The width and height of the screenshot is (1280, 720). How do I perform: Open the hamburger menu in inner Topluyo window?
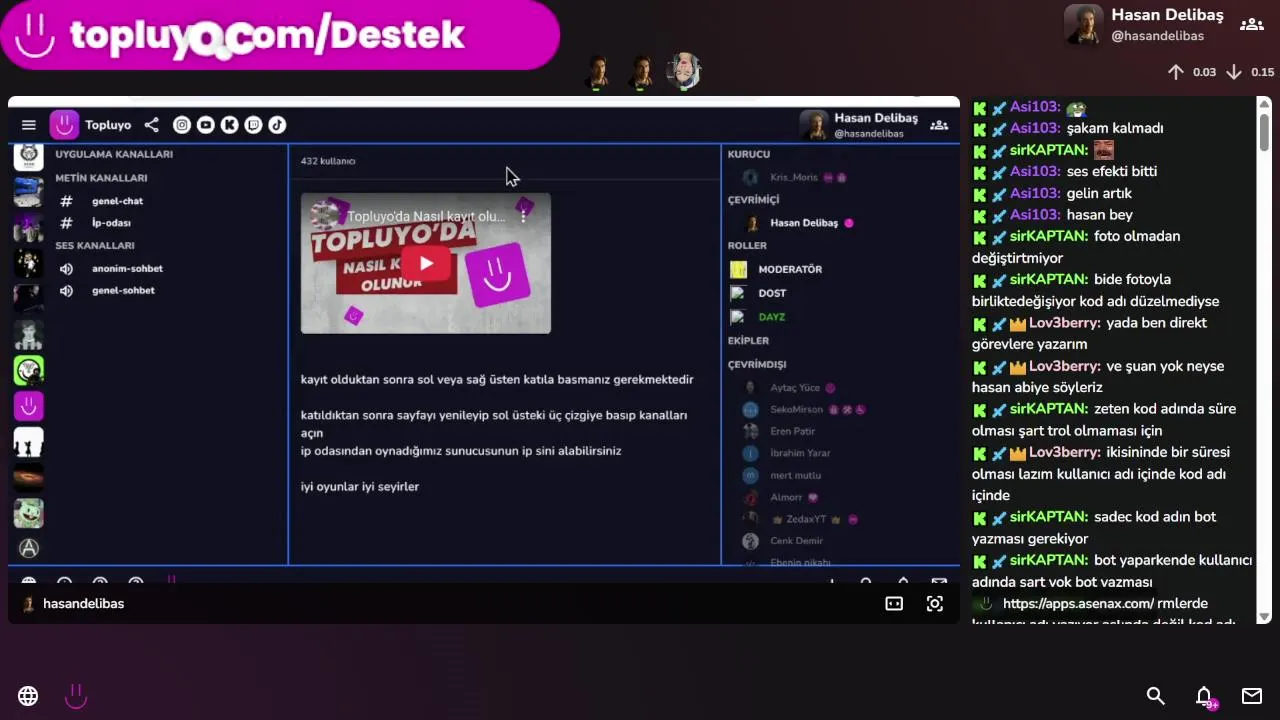[x=29, y=125]
